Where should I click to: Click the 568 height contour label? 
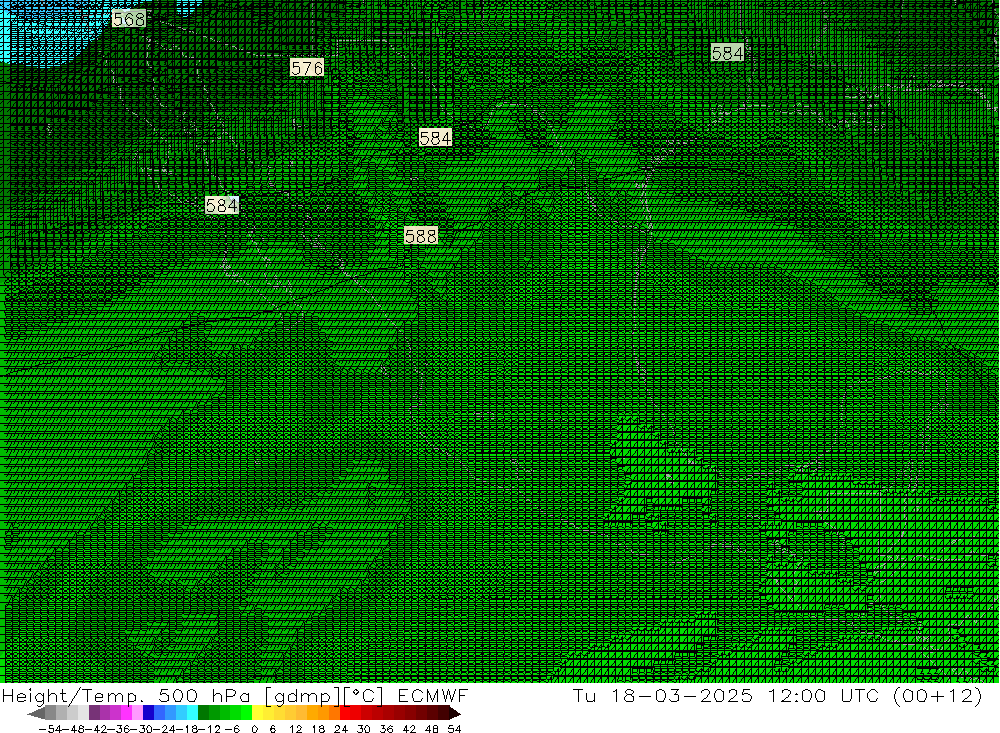[x=129, y=19]
